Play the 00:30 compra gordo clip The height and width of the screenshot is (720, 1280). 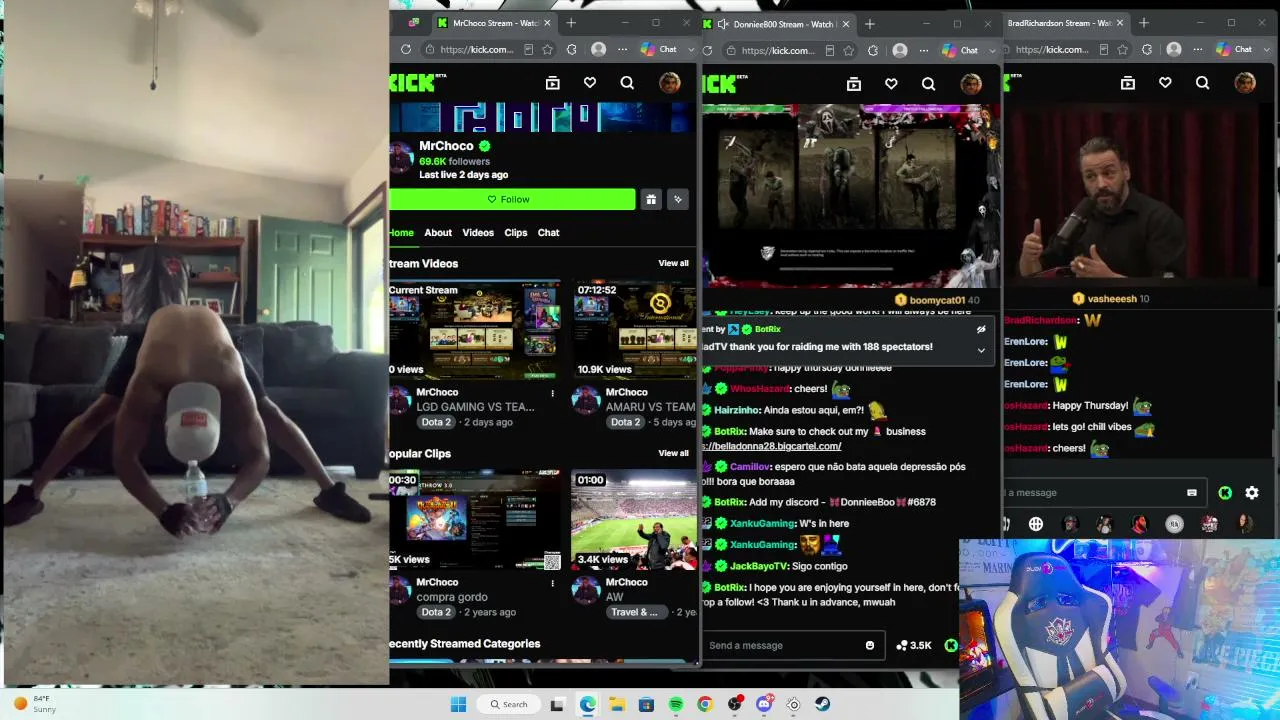(x=475, y=520)
